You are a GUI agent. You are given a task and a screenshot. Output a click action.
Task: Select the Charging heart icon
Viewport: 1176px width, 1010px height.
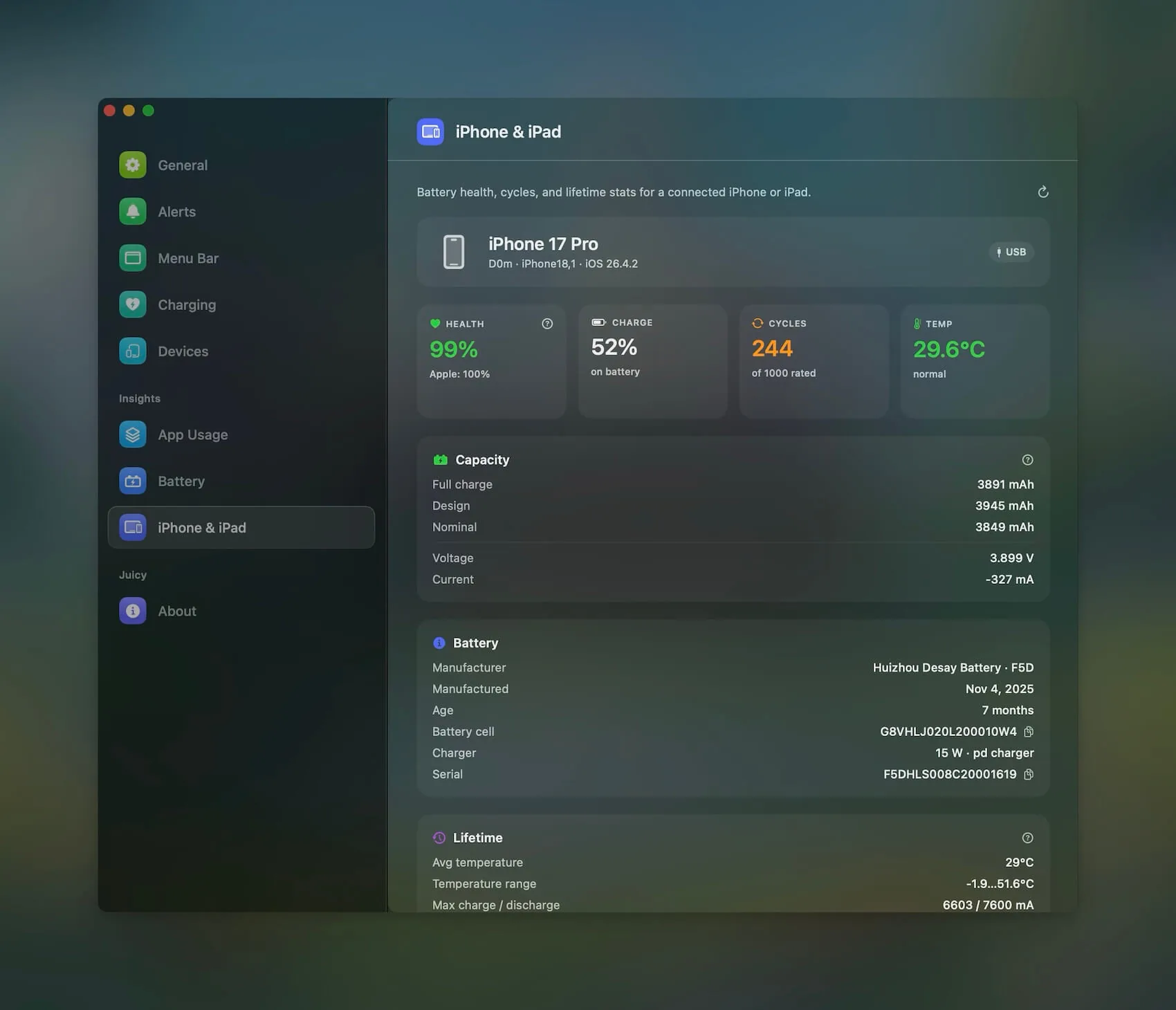(133, 304)
